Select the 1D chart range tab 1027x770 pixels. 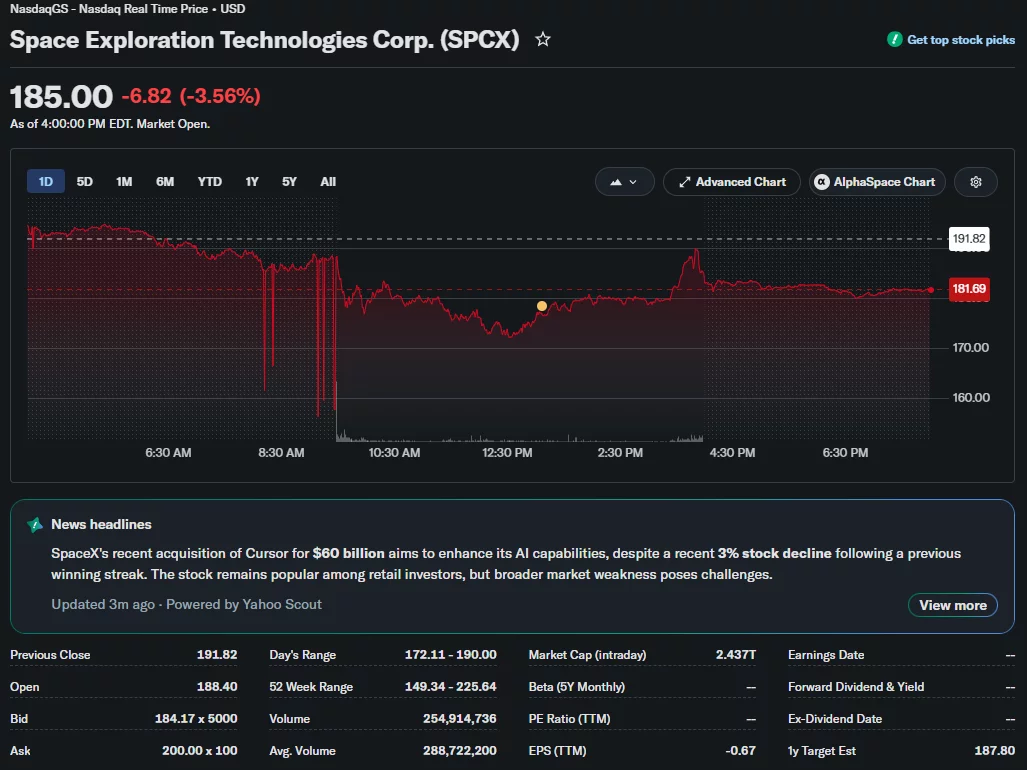[x=45, y=181]
